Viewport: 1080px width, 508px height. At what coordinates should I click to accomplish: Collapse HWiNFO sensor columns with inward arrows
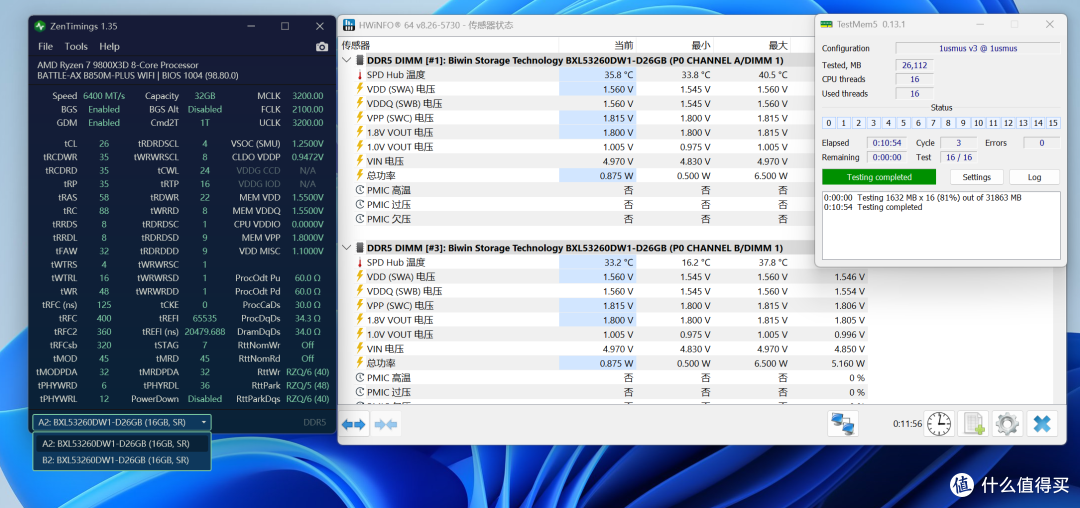386,424
